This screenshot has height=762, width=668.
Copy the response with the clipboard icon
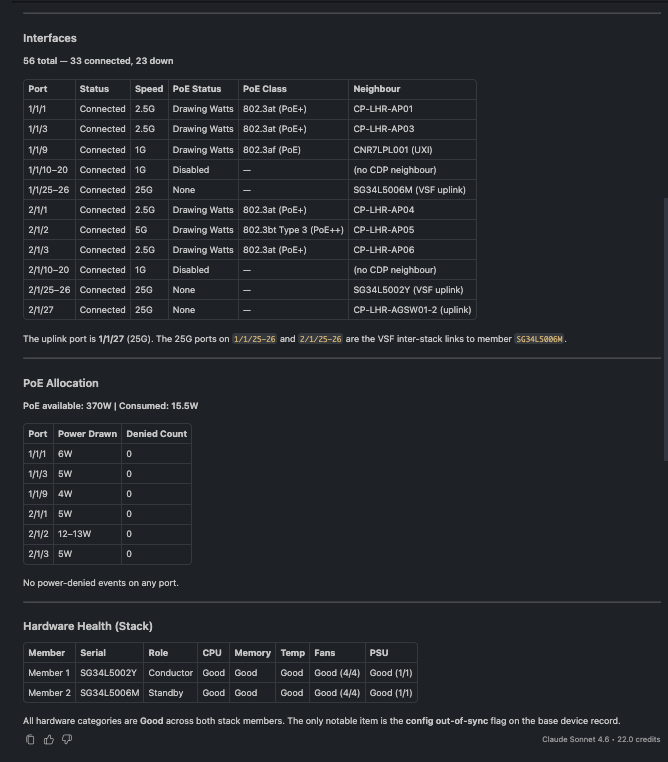click(30, 739)
